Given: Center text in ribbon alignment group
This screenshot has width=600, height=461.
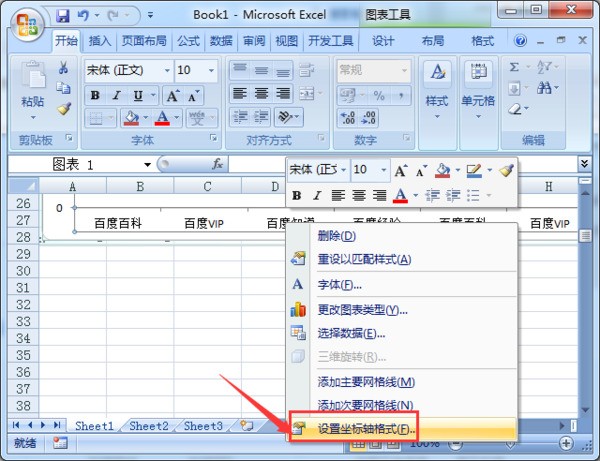Looking at the screenshot, I should pos(262,93).
